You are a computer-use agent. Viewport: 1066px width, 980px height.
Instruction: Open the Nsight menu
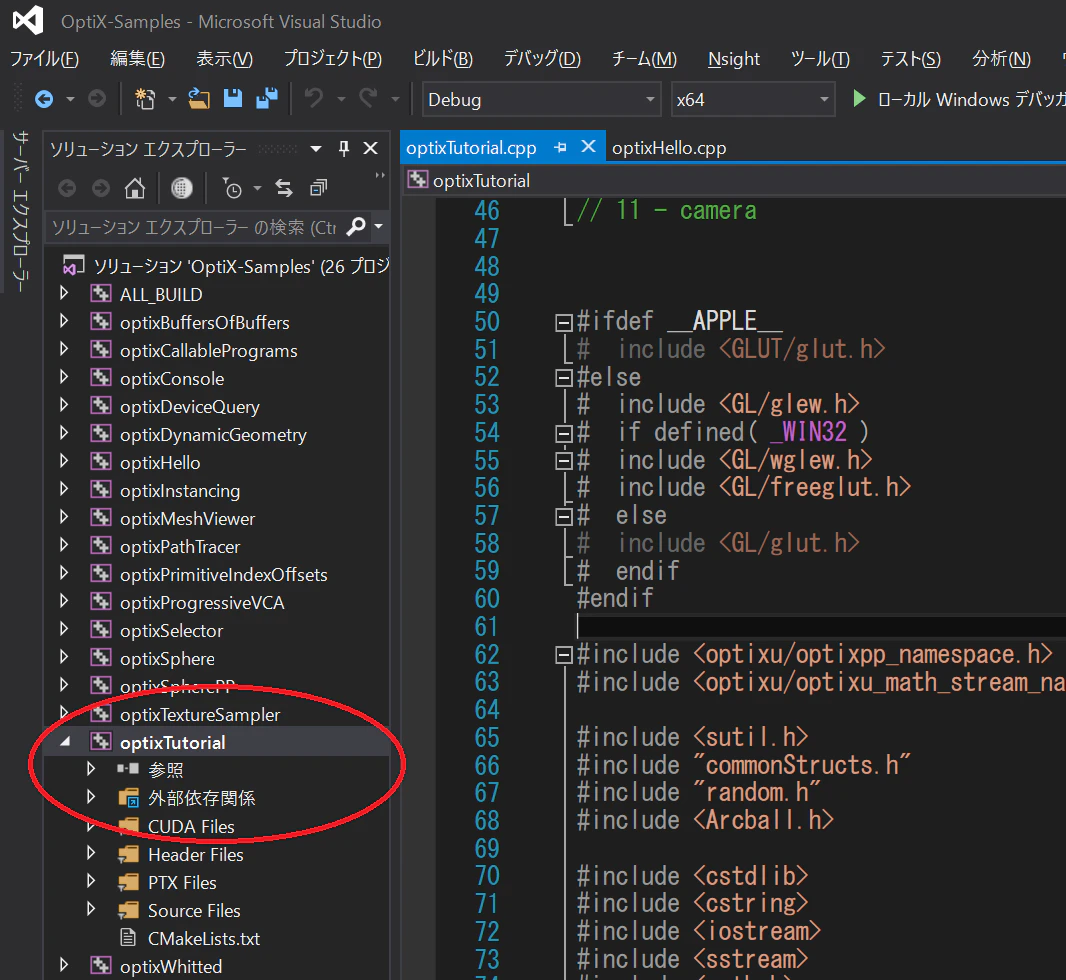tap(734, 59)
